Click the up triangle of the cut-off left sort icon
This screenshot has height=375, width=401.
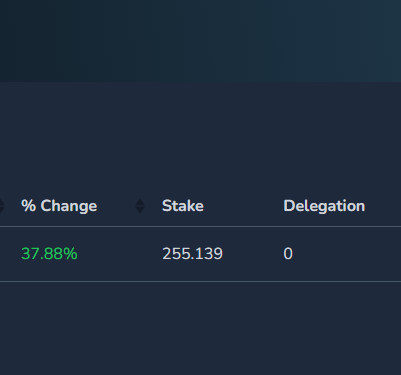coord(2,202)
